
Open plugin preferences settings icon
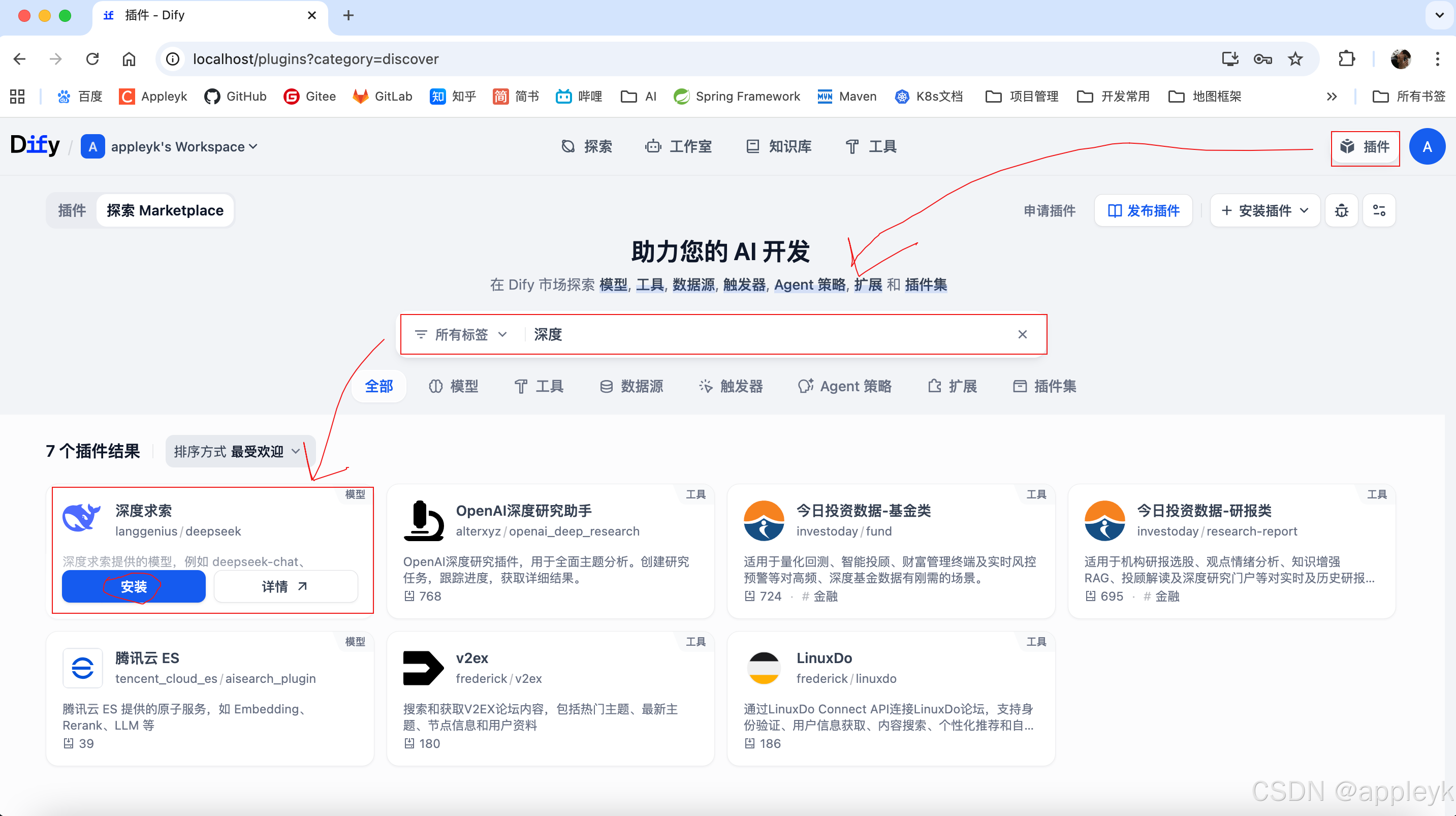tap(1379, 211)
